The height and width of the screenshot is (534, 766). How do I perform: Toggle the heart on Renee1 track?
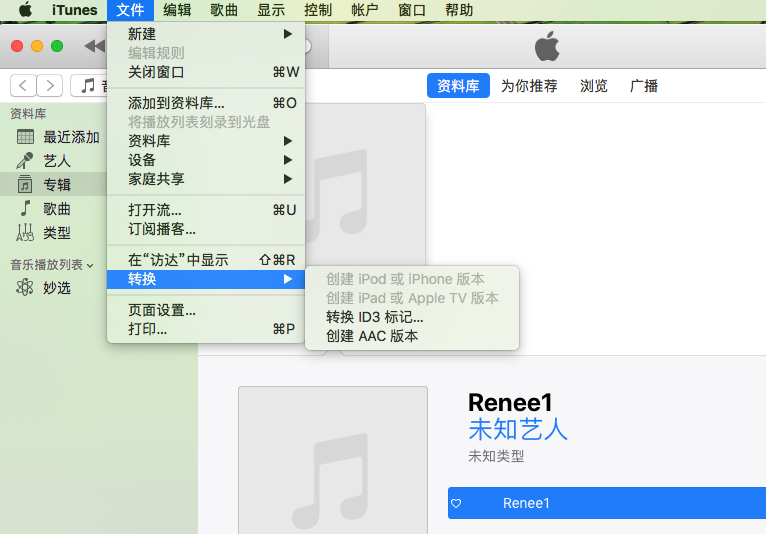pyautogui.click(x=456, y=503)
